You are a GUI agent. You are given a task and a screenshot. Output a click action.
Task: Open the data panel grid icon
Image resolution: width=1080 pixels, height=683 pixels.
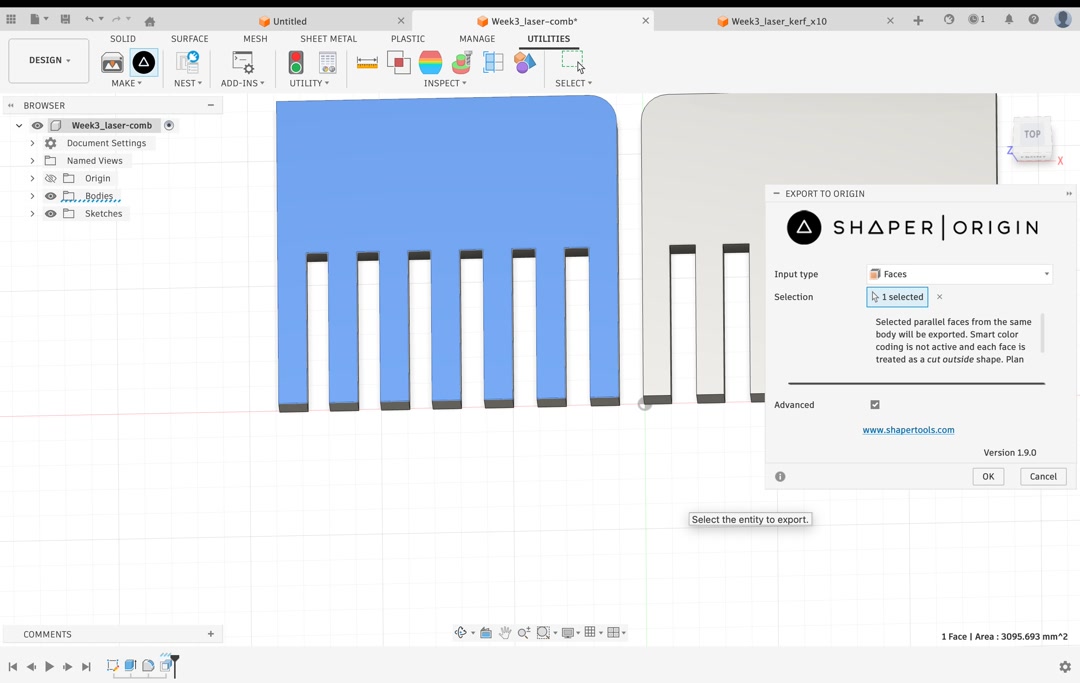coord(11,20)
